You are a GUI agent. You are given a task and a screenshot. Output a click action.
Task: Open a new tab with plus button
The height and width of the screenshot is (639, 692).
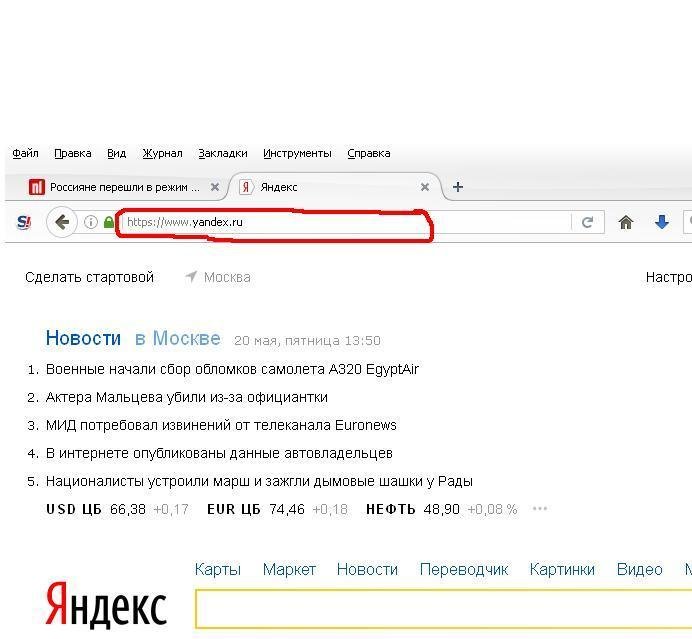pyautogui.click(x=458, y=187)
